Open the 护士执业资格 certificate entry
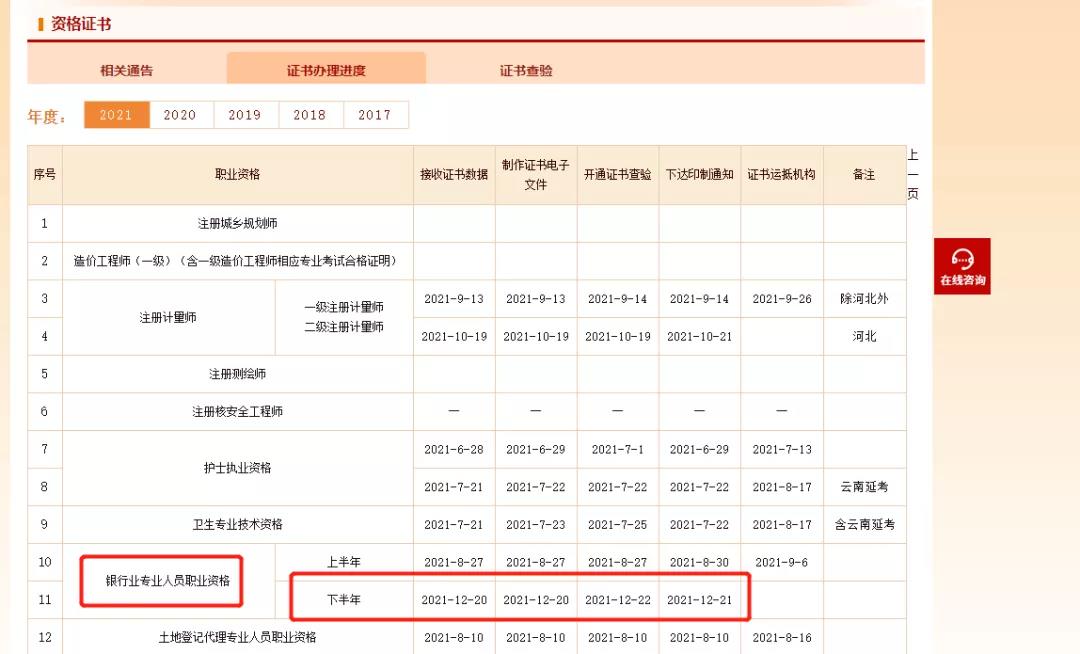The image size is (1080, 654). [235, 468]
